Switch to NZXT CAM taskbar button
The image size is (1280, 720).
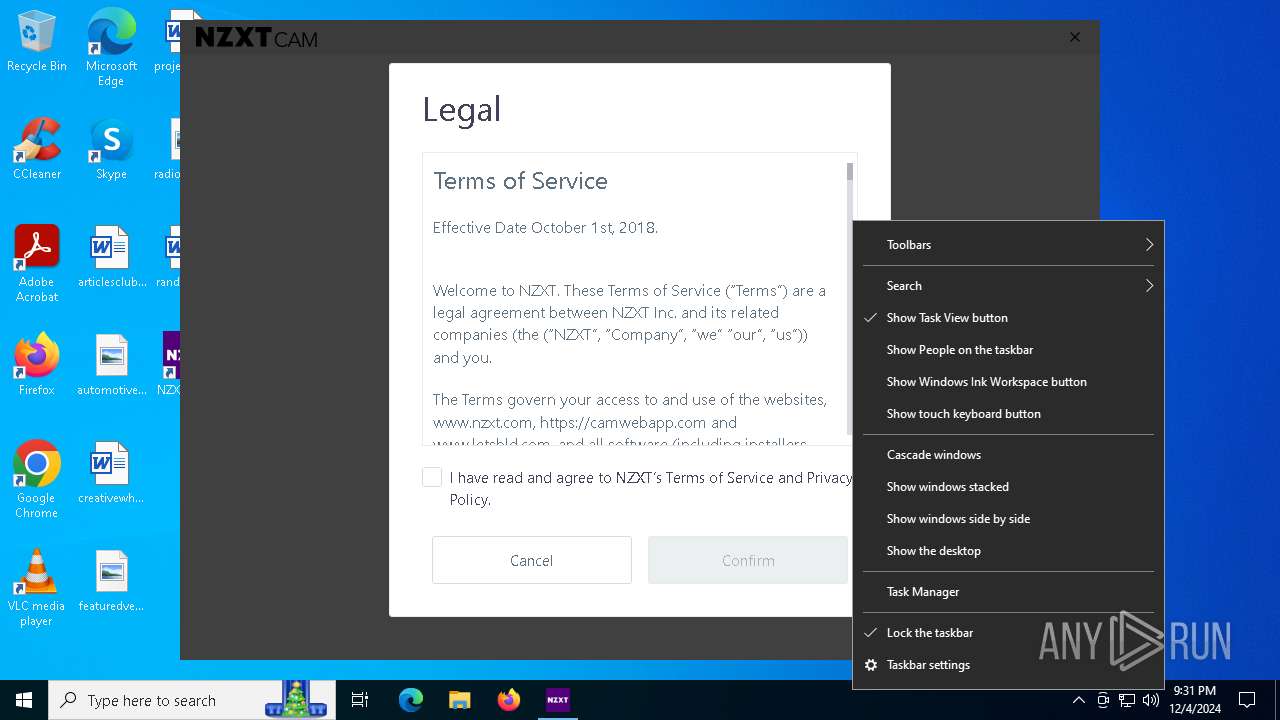pos(557,700)
